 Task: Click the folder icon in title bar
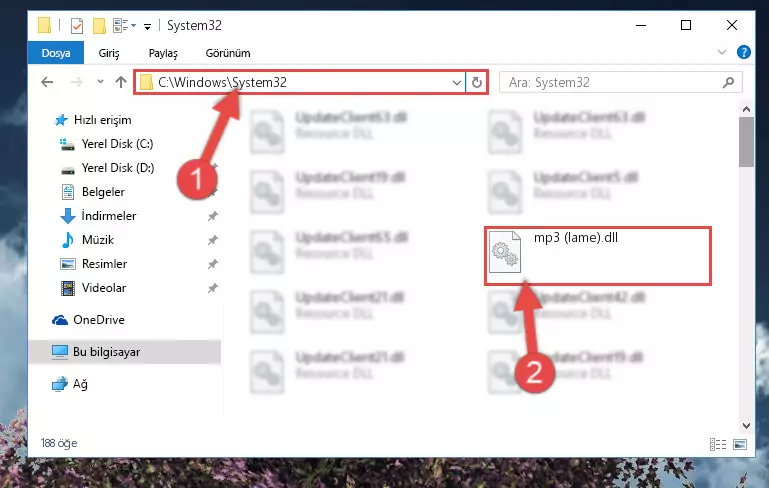click(x=44, y=25)
